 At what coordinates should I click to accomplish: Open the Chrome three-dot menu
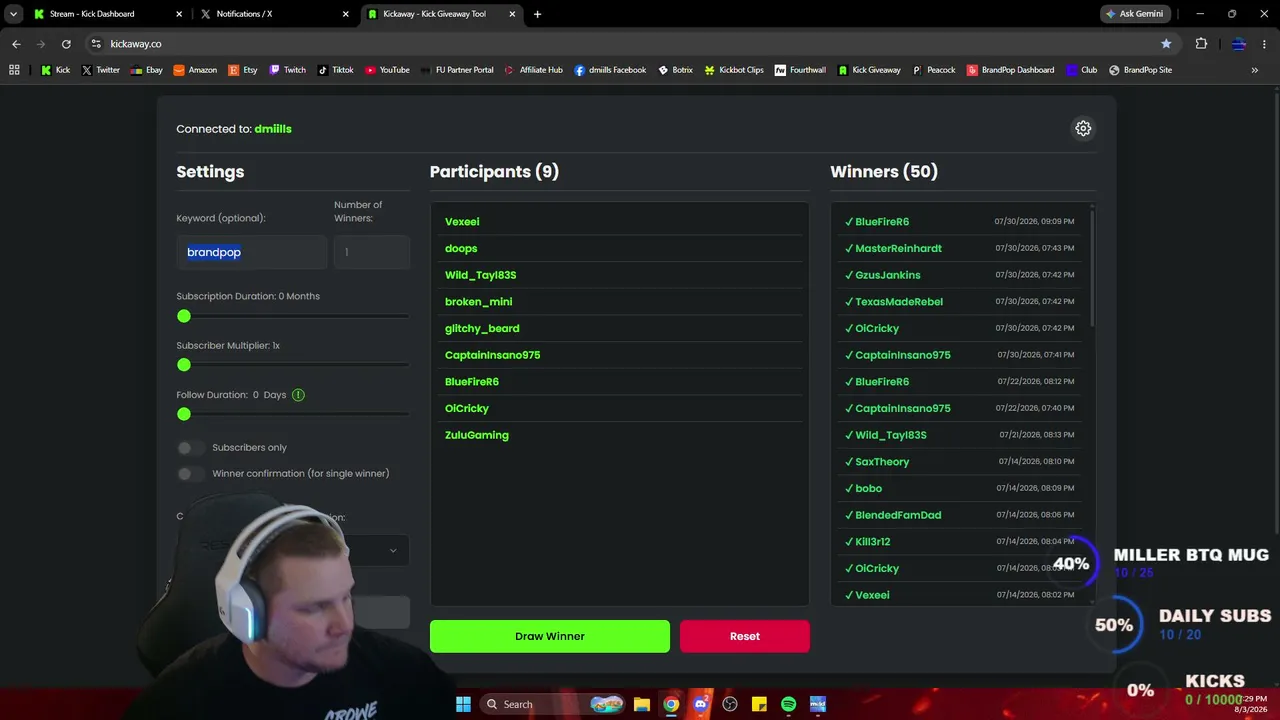click(1263, 44)
